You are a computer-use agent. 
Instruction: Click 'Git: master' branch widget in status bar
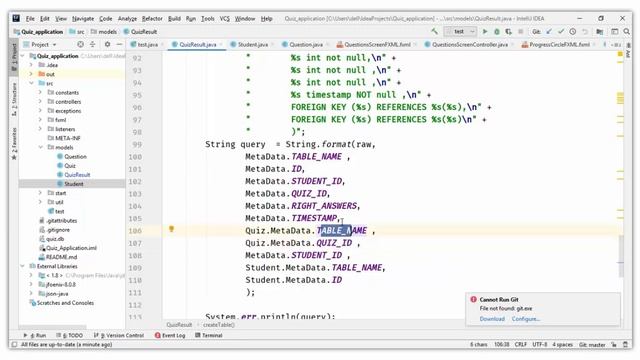click(x=592, y=344)
